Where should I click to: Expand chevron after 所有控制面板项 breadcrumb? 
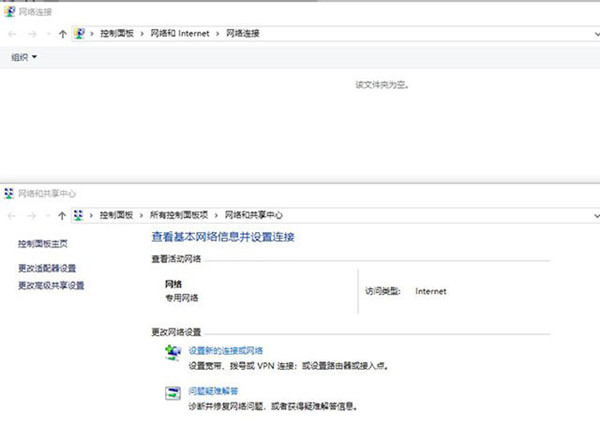point(216,215)
